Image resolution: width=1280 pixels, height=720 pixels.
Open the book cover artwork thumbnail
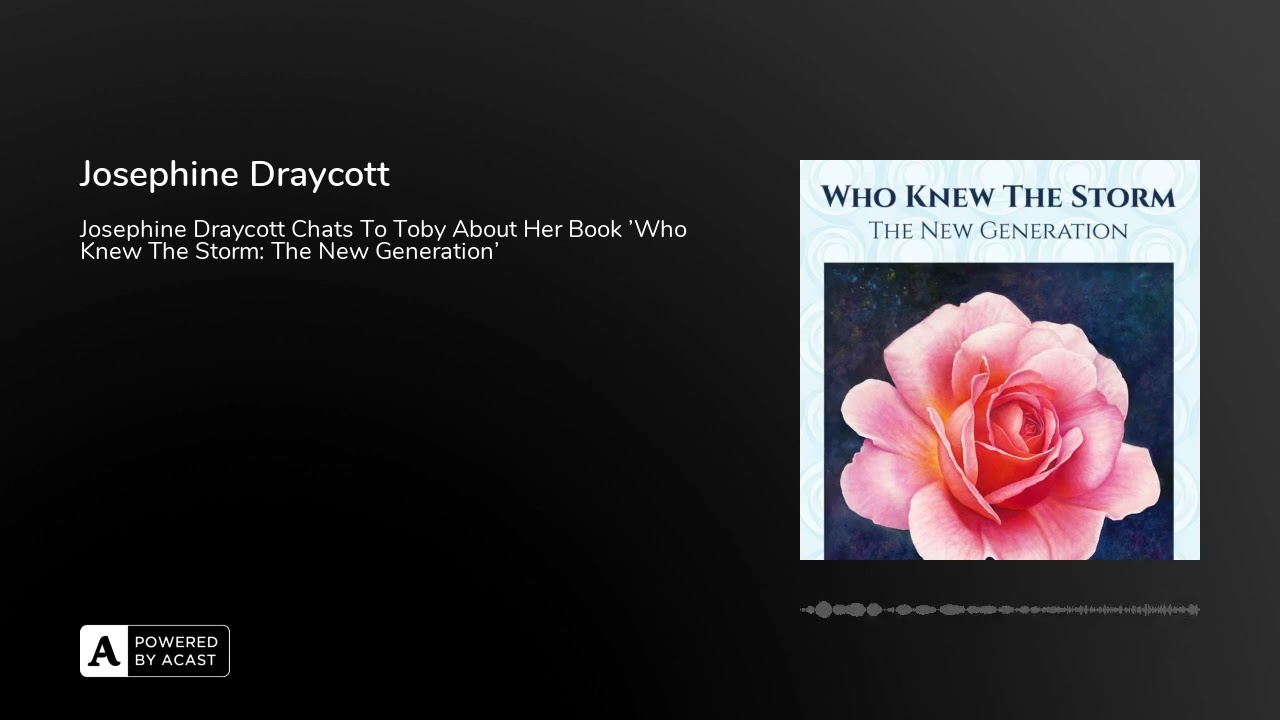(x=1000, y=360)
